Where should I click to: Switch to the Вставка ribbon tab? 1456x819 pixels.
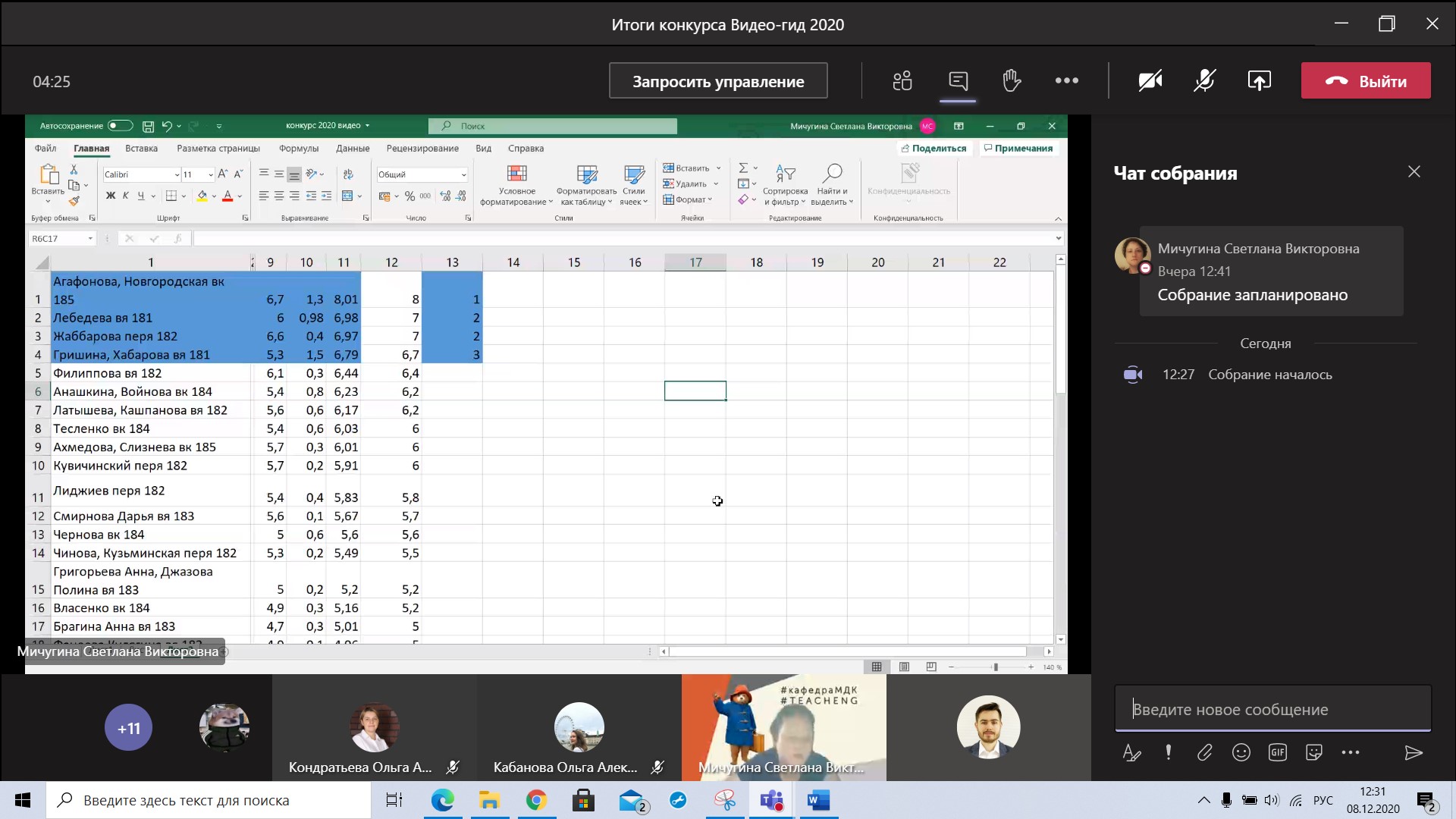pyautogui.click(x=141, y=149)
